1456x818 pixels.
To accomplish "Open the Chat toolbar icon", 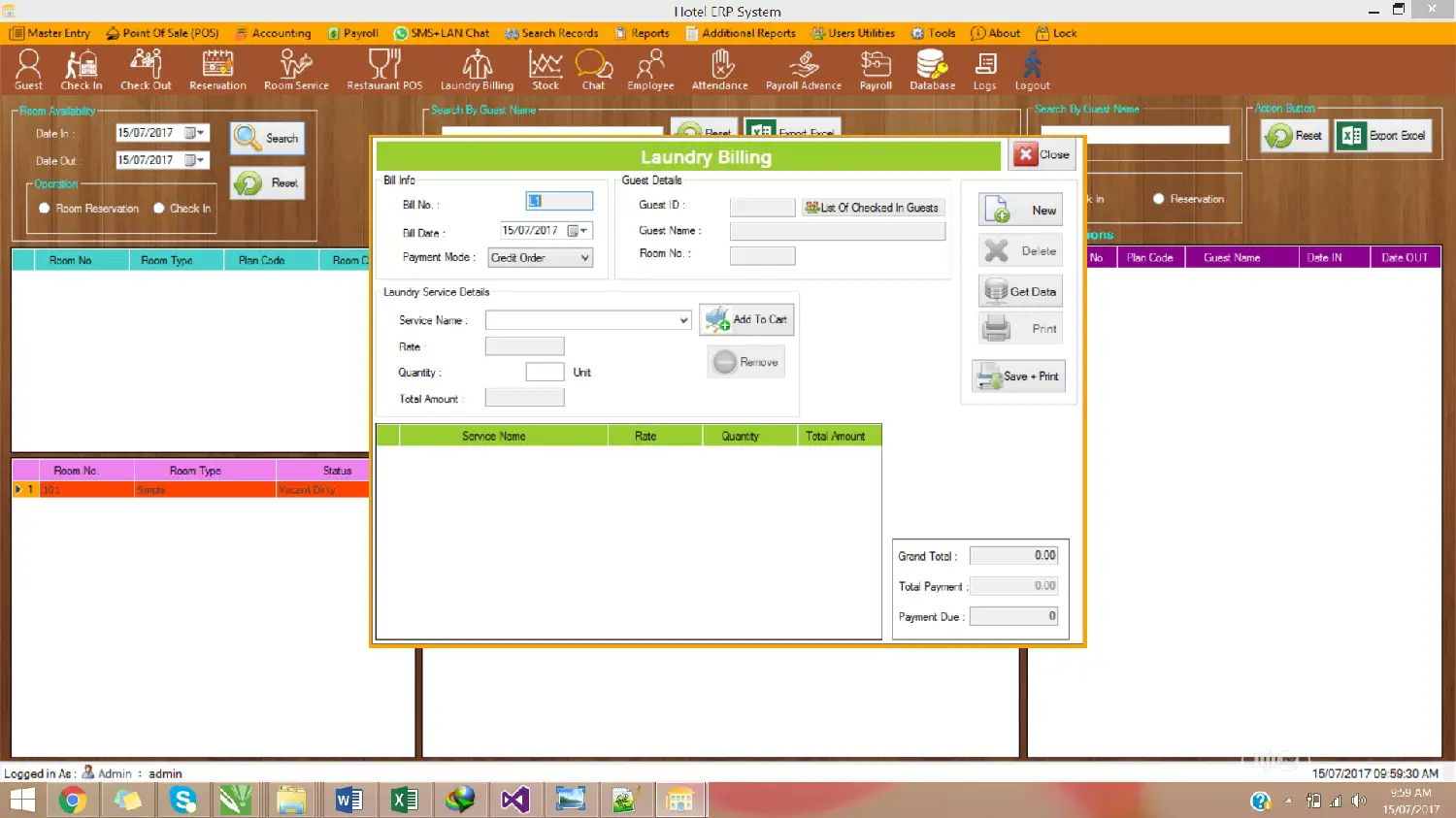I will click(x=593, y=69).
